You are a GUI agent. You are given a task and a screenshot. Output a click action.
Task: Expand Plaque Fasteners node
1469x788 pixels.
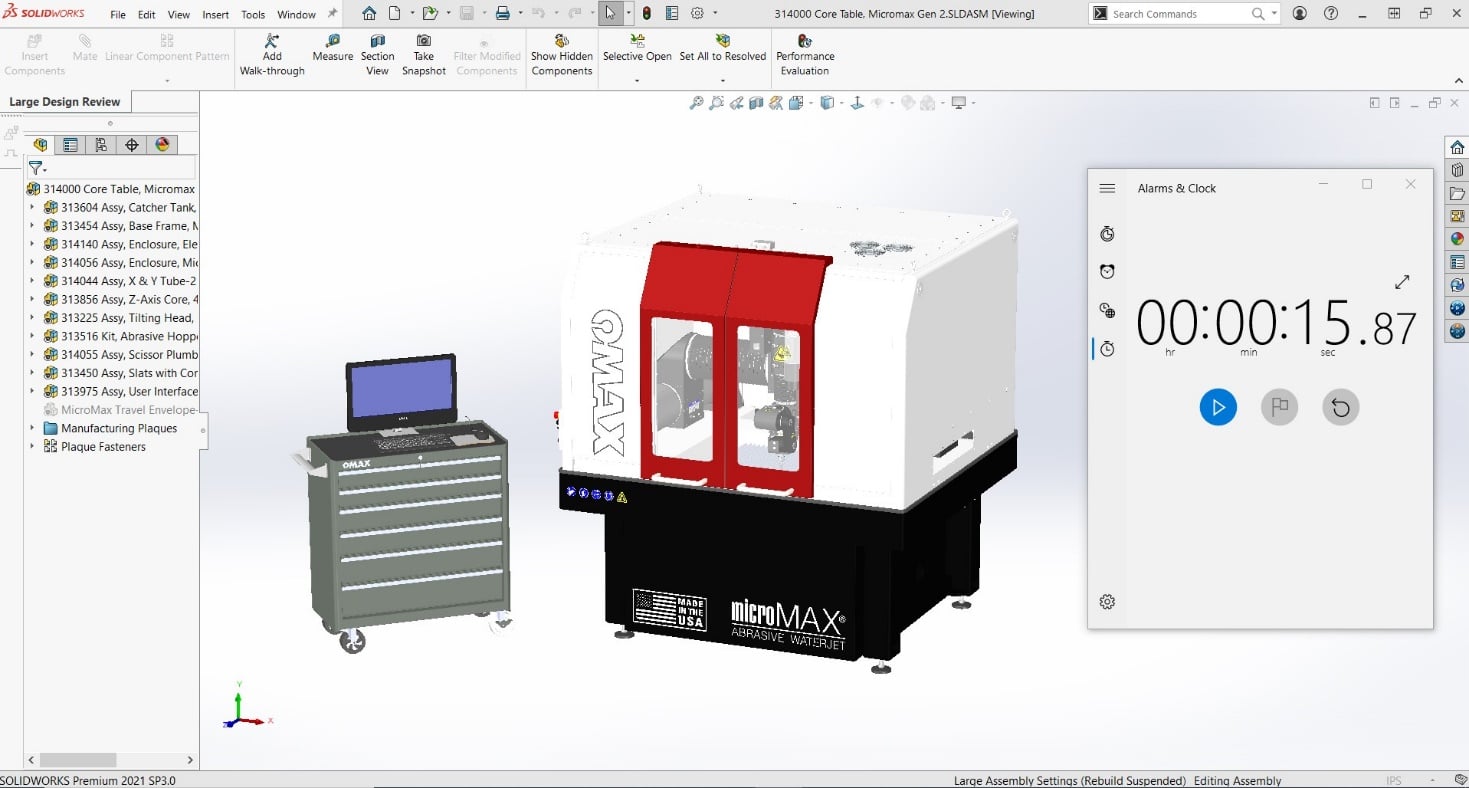click(32, 447)
